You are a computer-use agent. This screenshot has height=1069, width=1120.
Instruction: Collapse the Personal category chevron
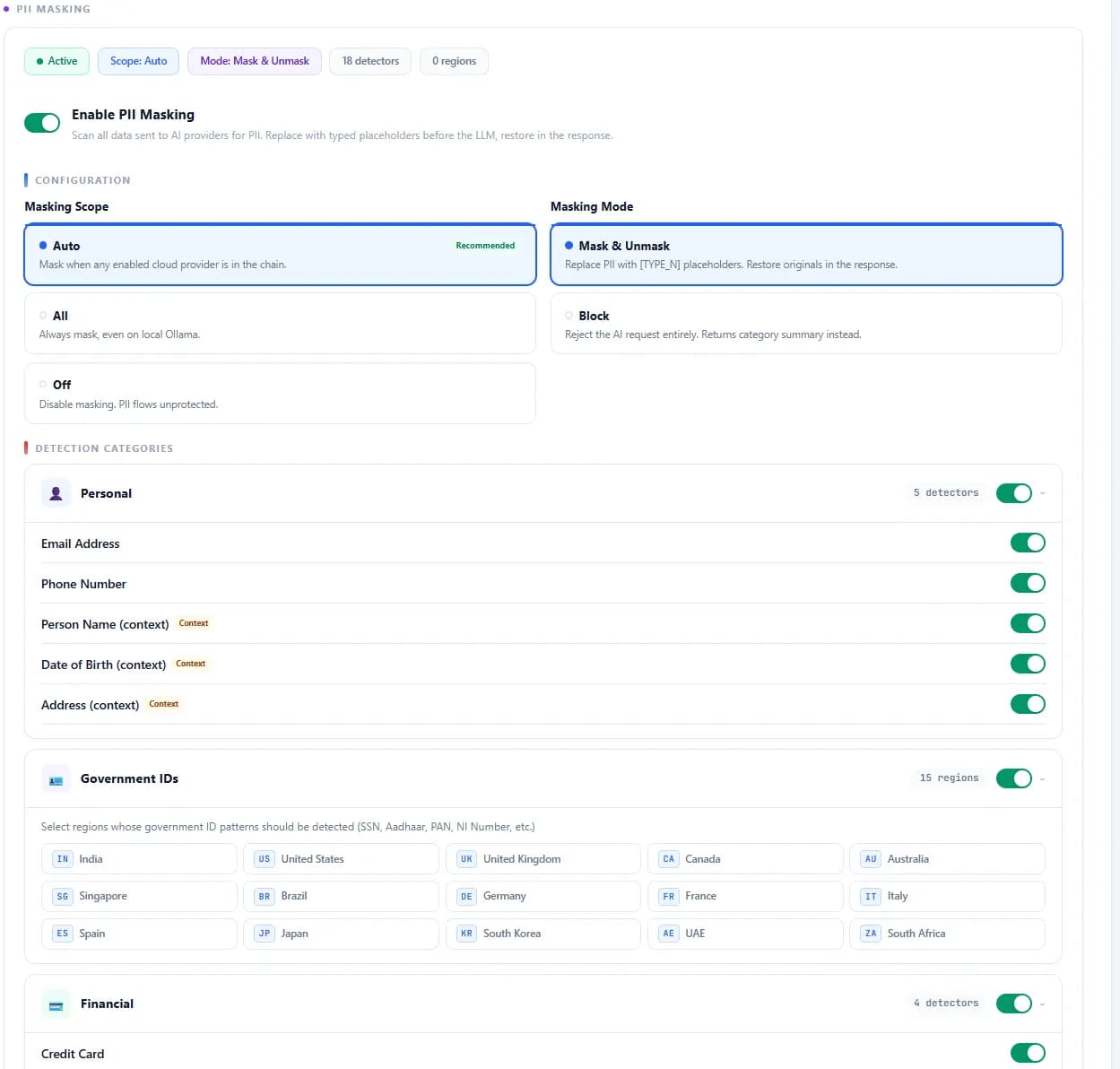point(1042,493)
